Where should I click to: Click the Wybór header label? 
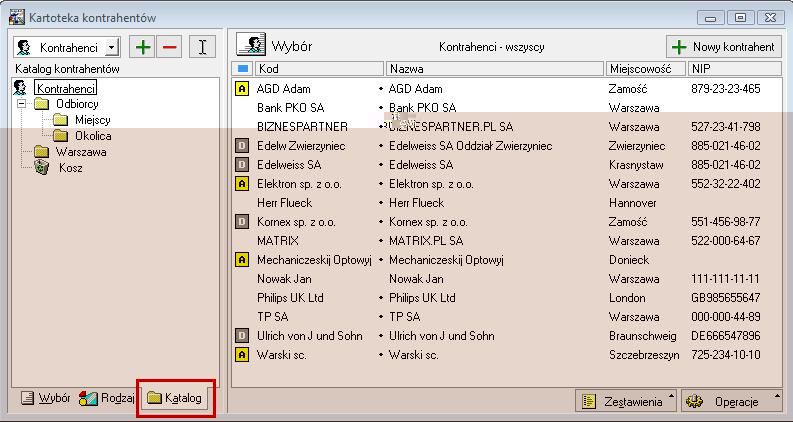[292, 47]
